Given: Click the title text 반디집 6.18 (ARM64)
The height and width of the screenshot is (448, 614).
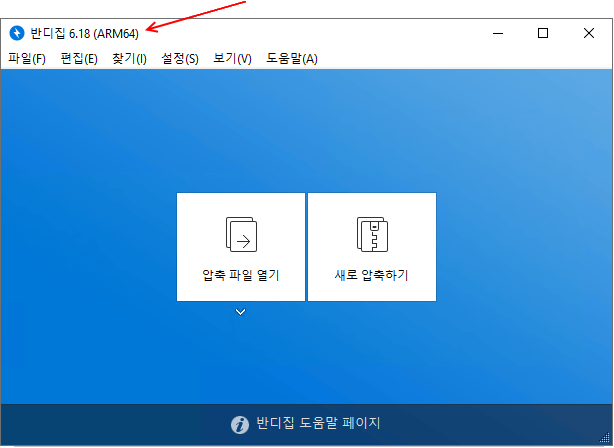Looking at the screenshot, I should point(85,34).
